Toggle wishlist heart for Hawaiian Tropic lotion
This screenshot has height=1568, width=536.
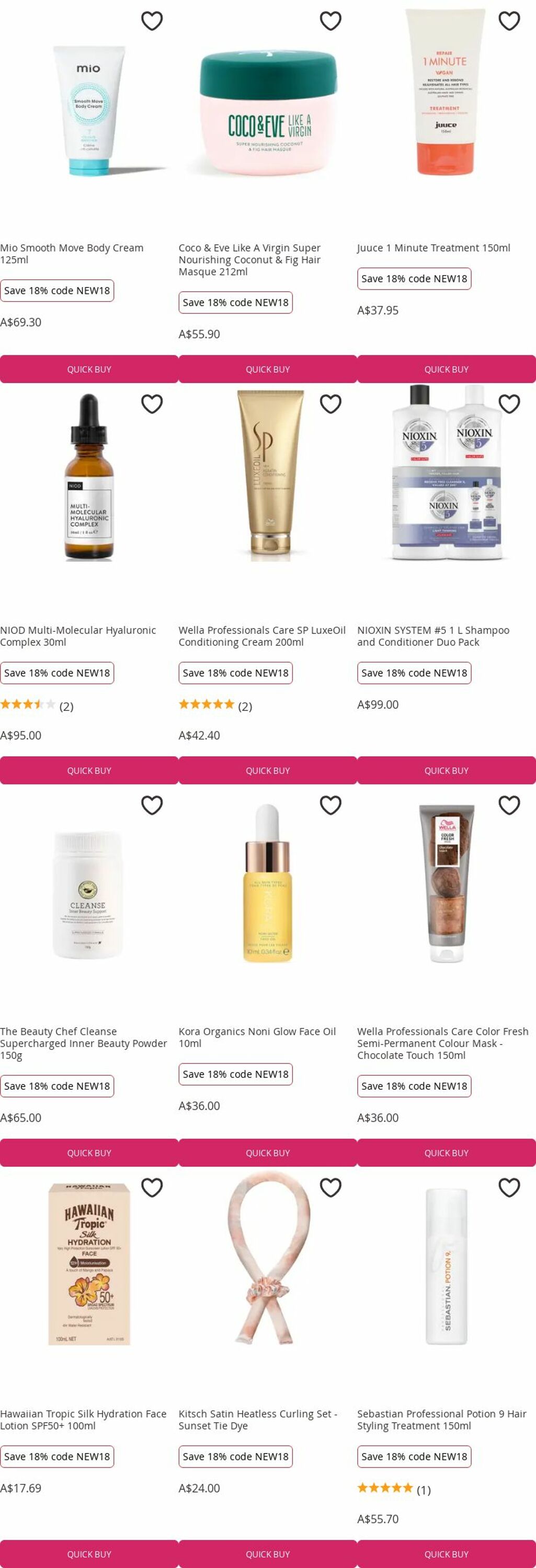[x=152, y=1187]
